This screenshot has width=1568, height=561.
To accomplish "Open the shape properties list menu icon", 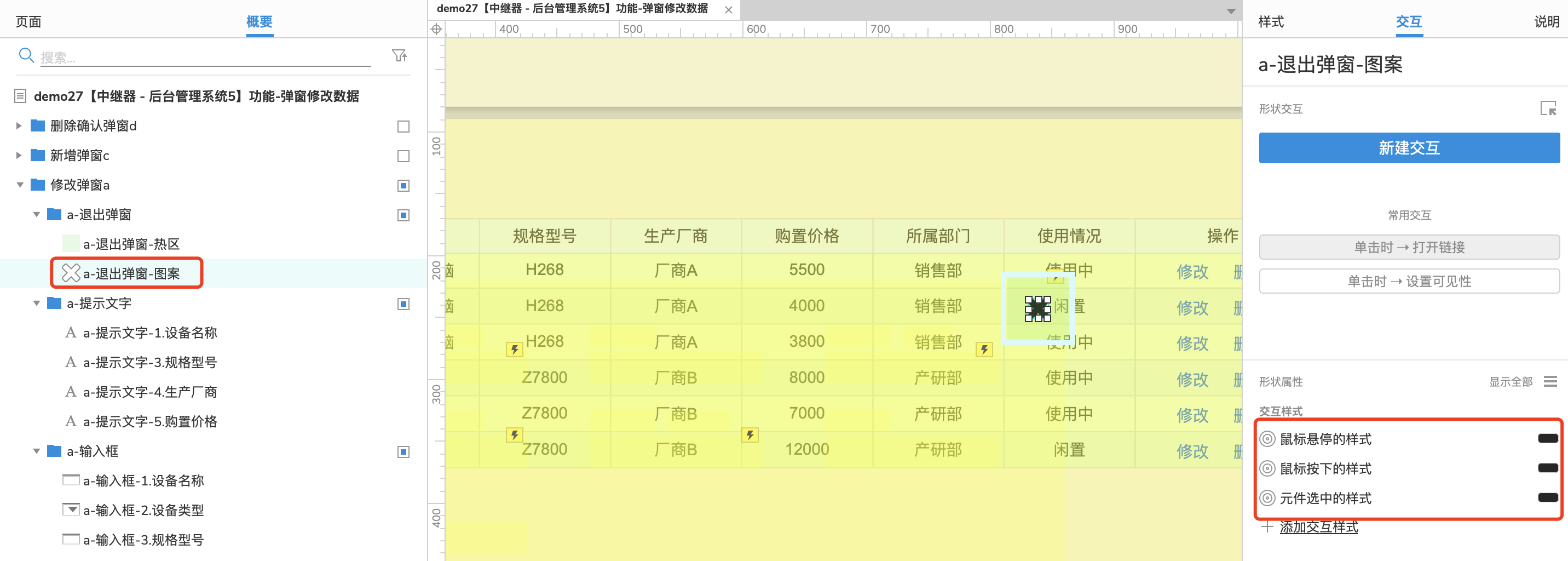I will point(1550,382).
